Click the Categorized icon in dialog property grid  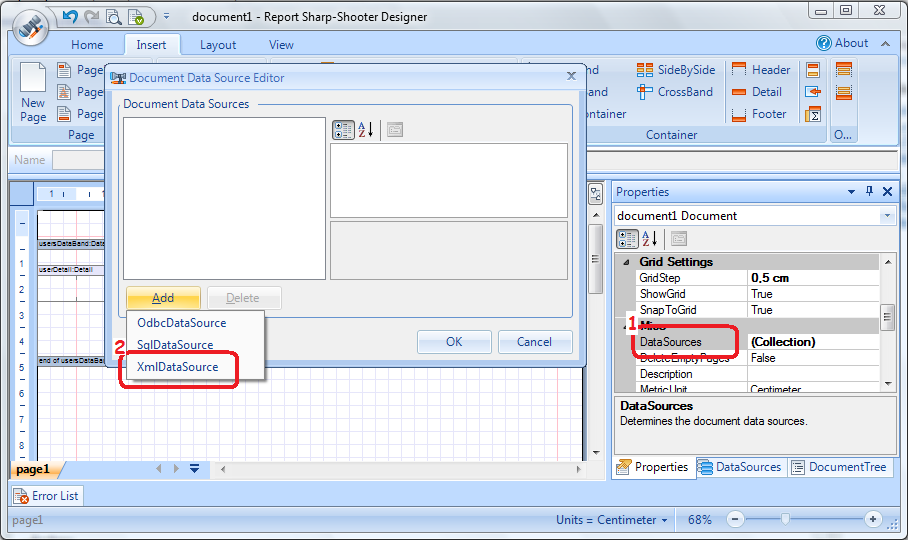pos(343,130)
